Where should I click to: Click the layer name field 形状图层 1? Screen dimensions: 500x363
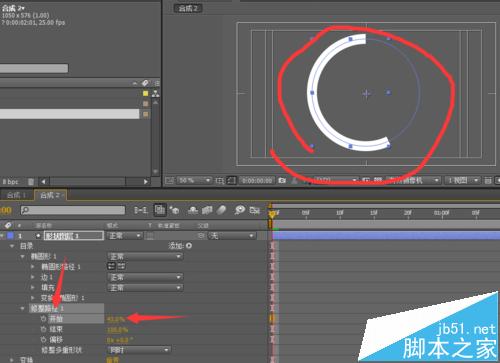coord(74,236)
